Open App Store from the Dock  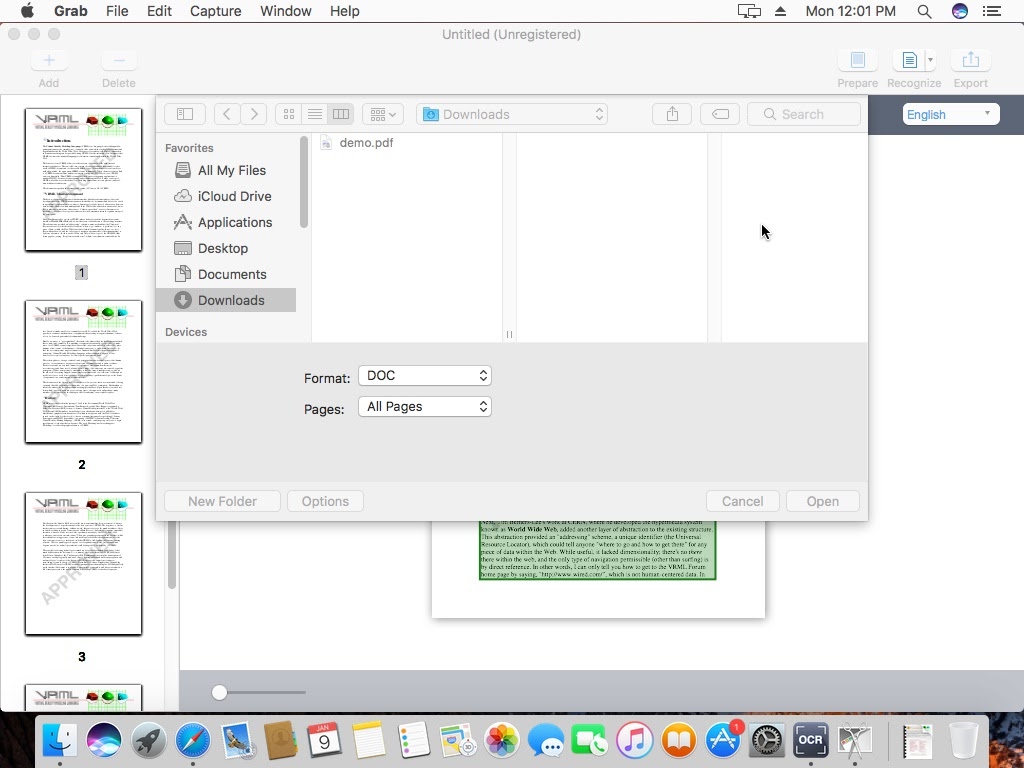[722, 740]
